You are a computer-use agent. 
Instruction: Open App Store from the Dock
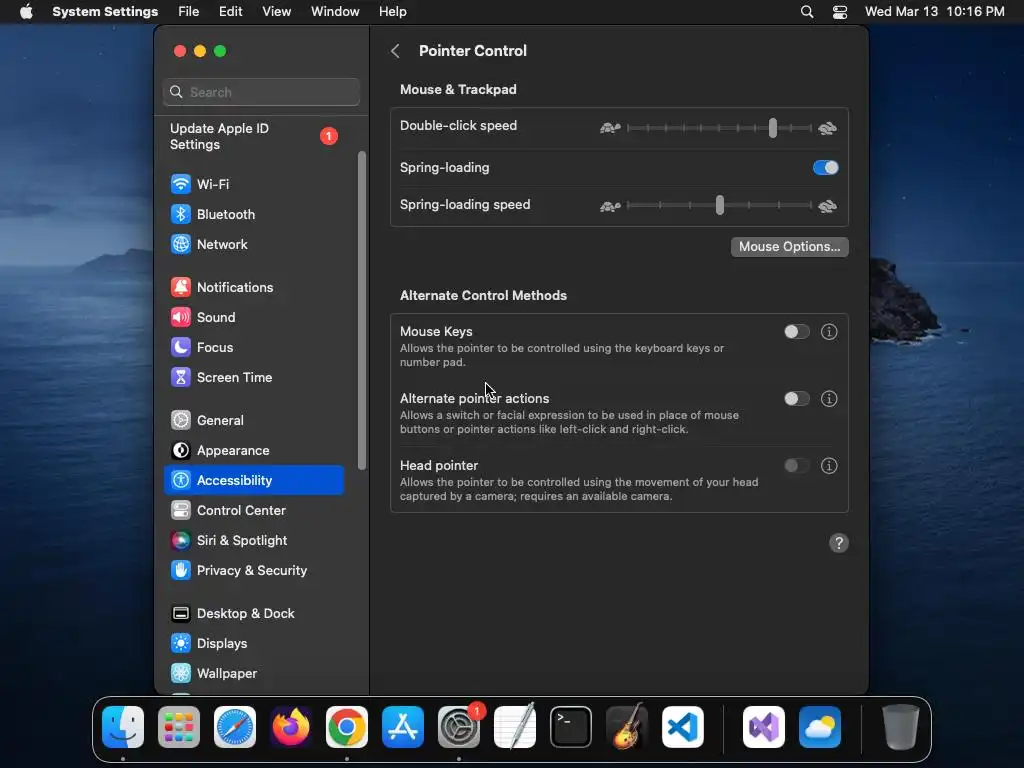(403, 727)
